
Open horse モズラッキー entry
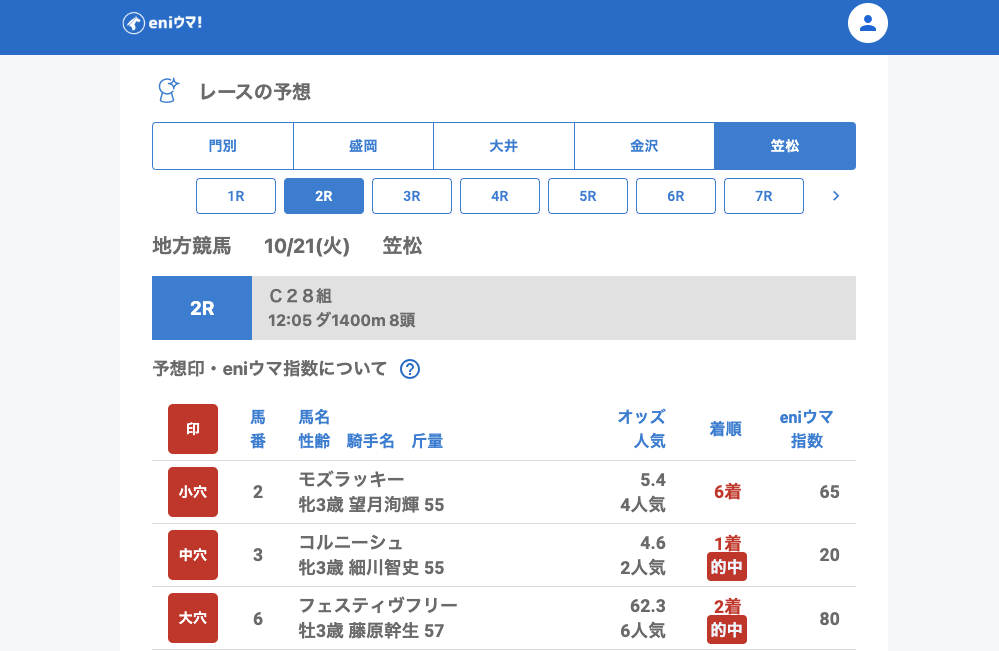pos(351,480)
